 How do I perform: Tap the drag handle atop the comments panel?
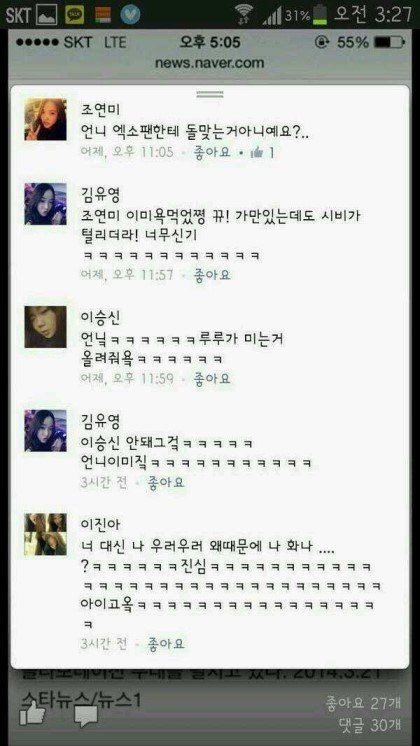(x=210, y=94)
